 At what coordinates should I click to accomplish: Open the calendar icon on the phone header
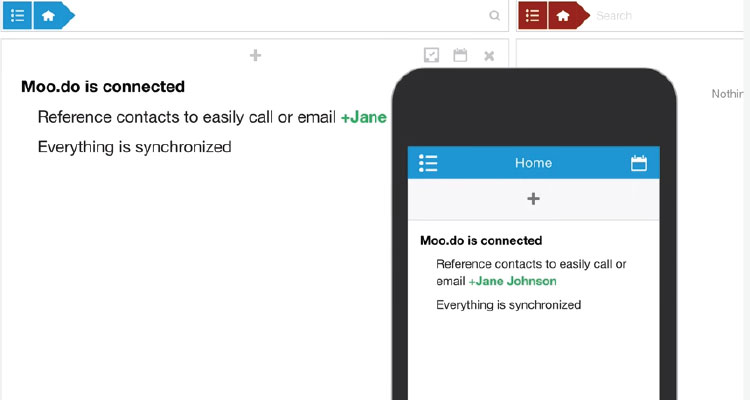(x=639, y=163)
